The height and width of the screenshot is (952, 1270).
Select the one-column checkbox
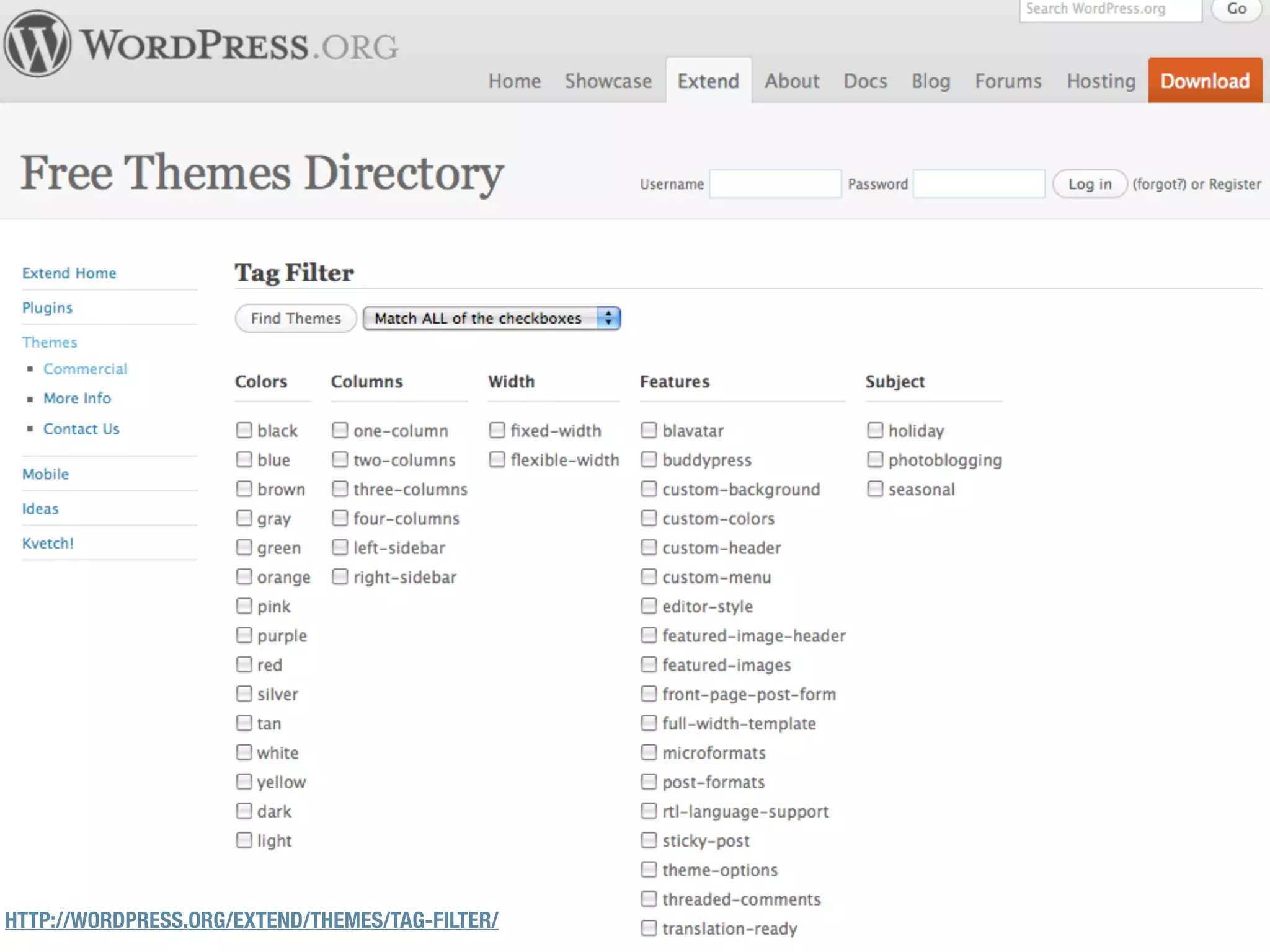[x=340, y=430]
